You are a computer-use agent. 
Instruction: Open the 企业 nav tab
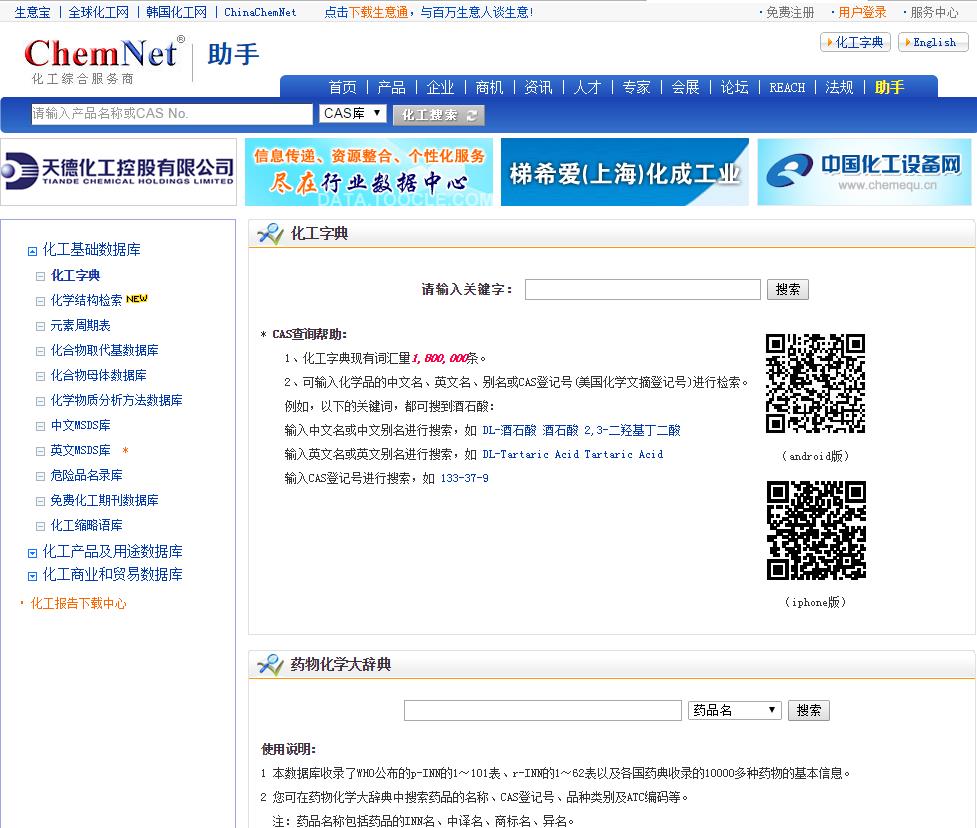(440, 87)
